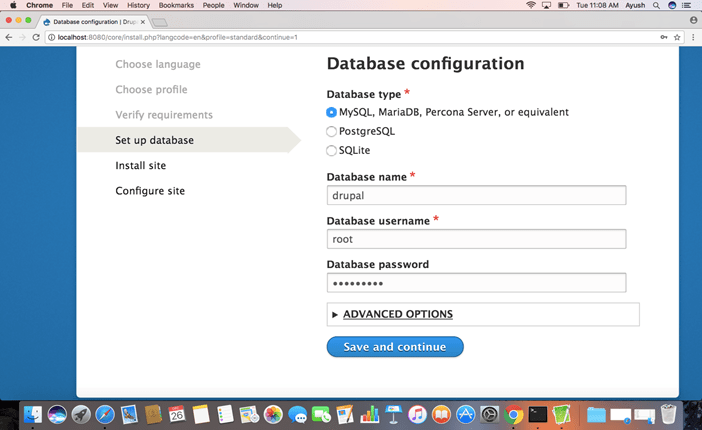The width and height of the screenshot is (702, 430).
Task: Click the Database password field
Action: coord(476,283)
